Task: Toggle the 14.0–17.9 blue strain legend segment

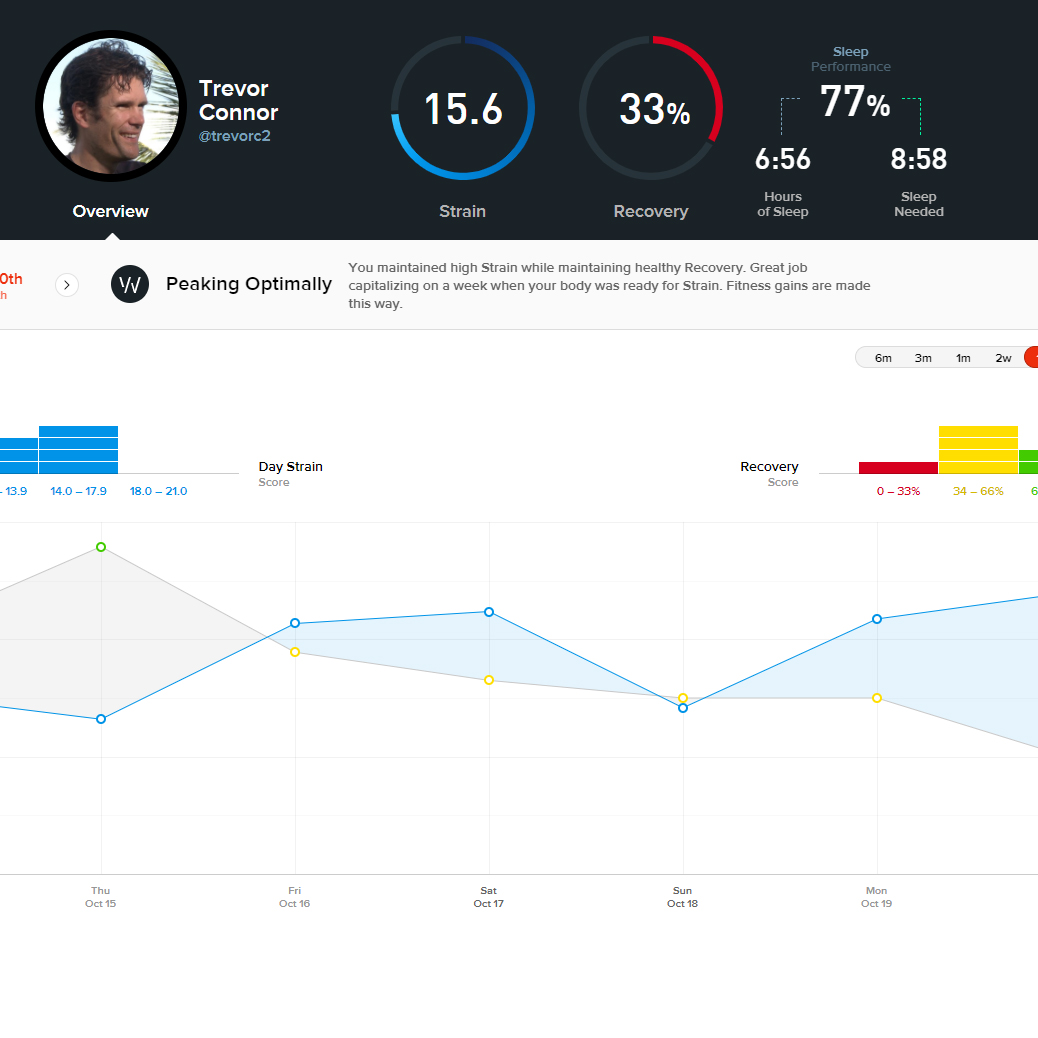Action: (x=78, y=450)
